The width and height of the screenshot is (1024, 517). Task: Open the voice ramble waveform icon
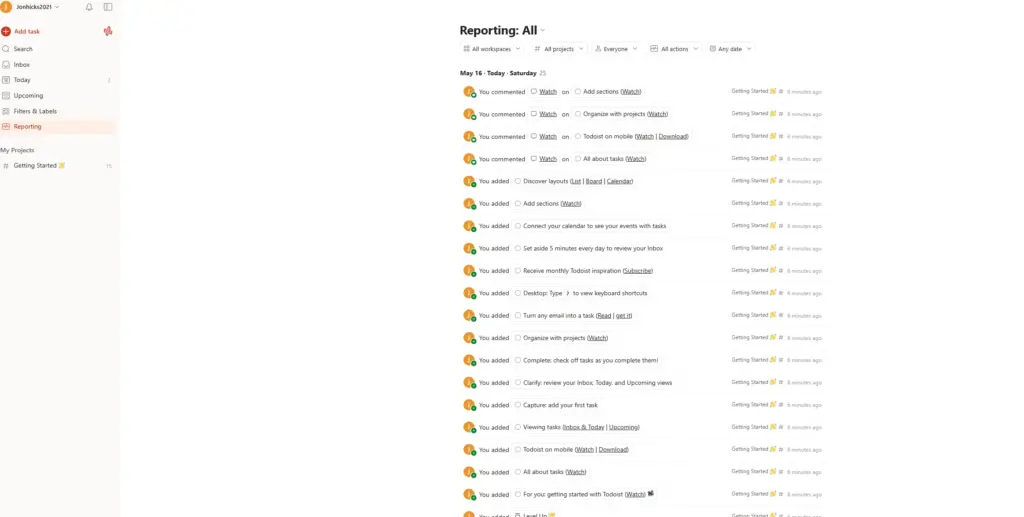tap(108, 31)
